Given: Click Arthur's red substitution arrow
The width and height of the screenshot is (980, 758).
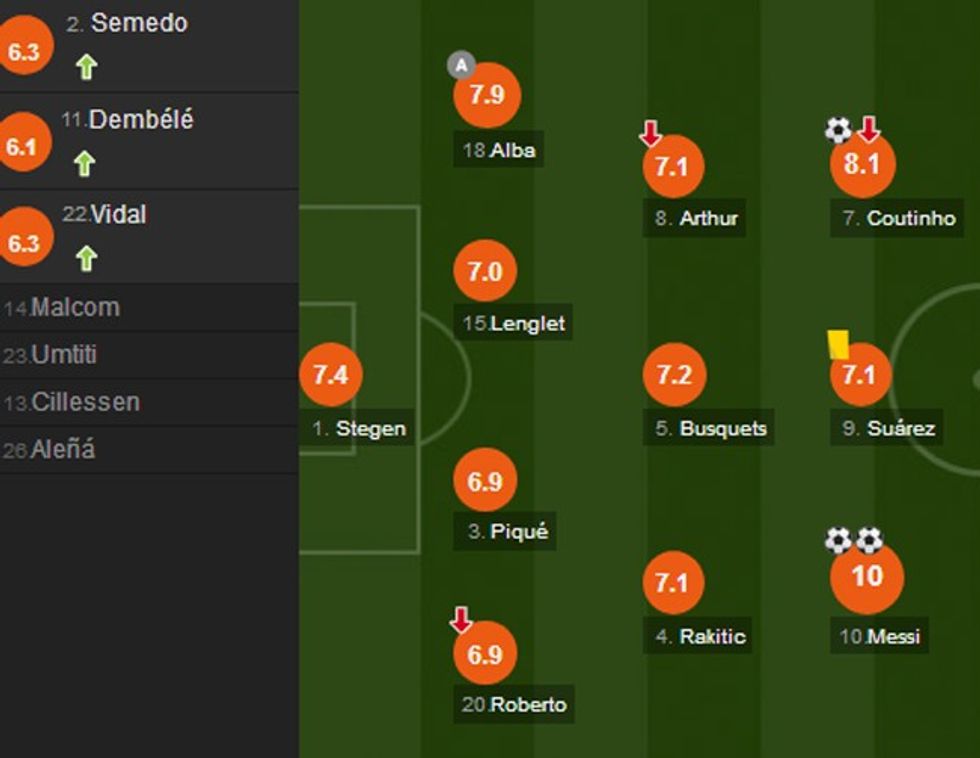Looking at the screenshot, I should coord(651,133).
